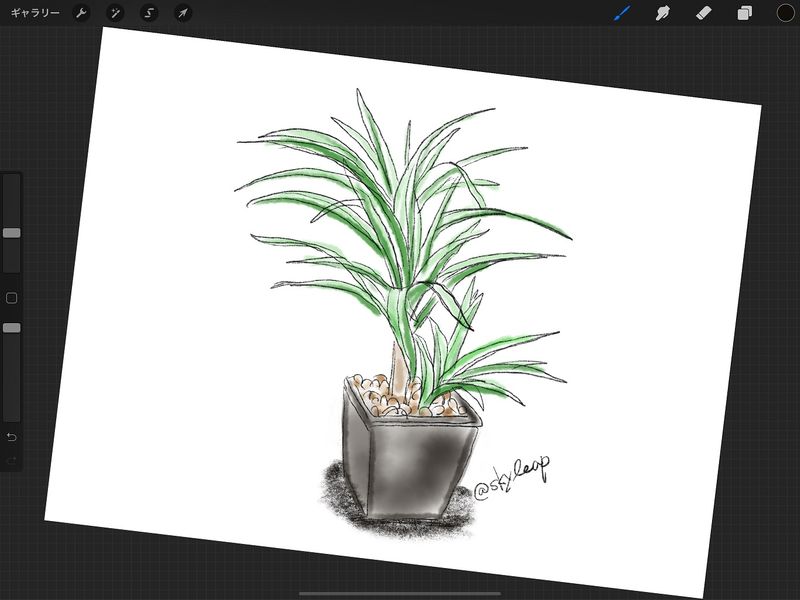Viewport: 800px width, 600px height.
Task: Open the active color picker circle
Action: [785, 13]
